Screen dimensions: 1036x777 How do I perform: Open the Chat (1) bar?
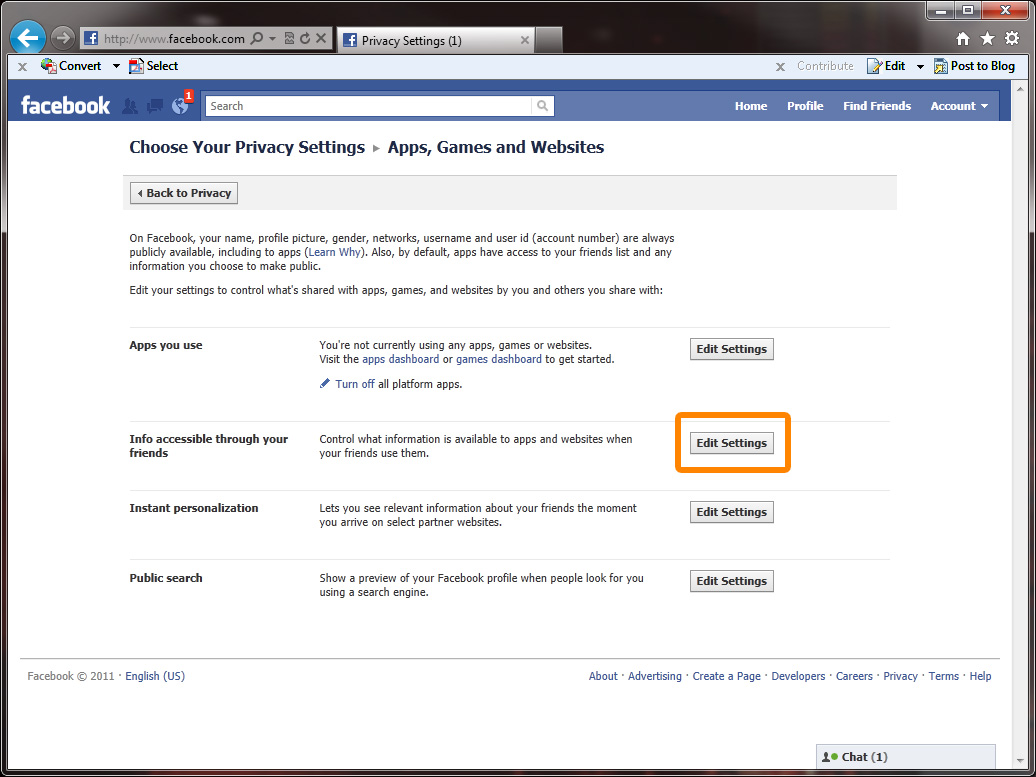click(906, 757)
